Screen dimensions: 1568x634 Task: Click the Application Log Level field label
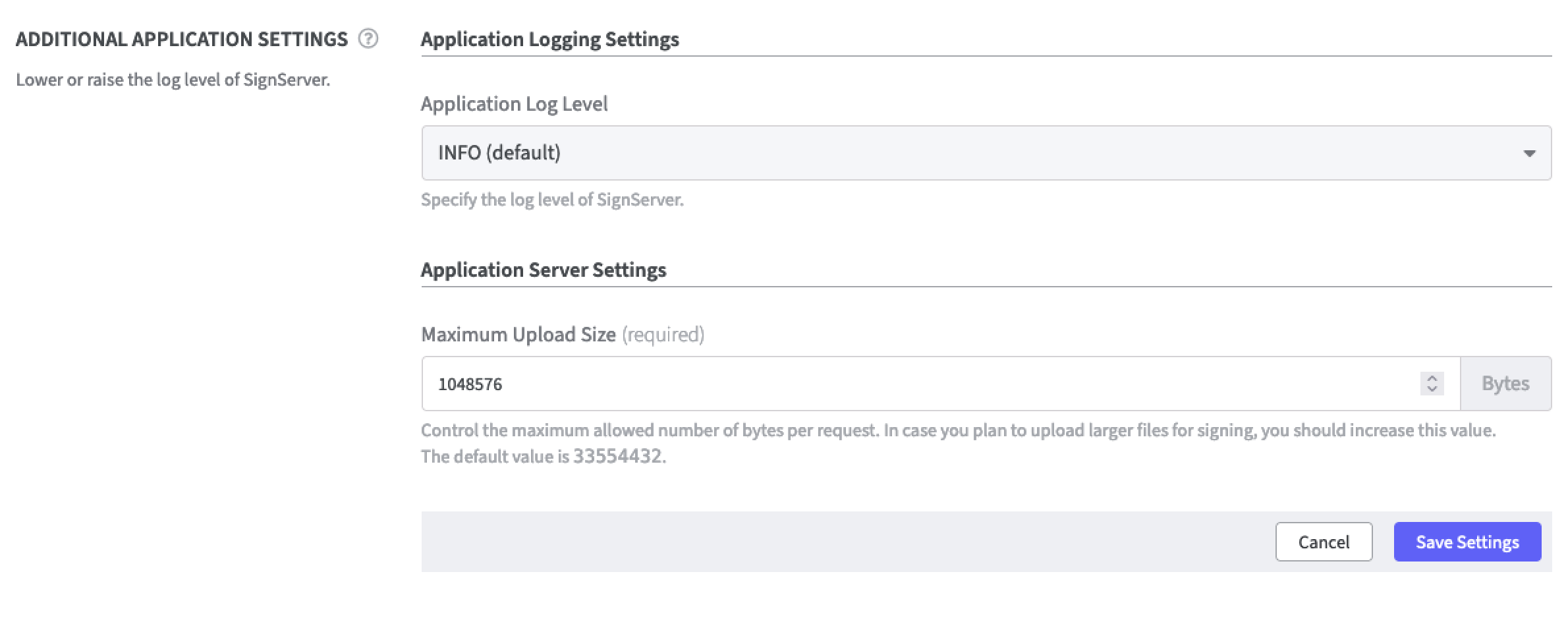point(514,104)
